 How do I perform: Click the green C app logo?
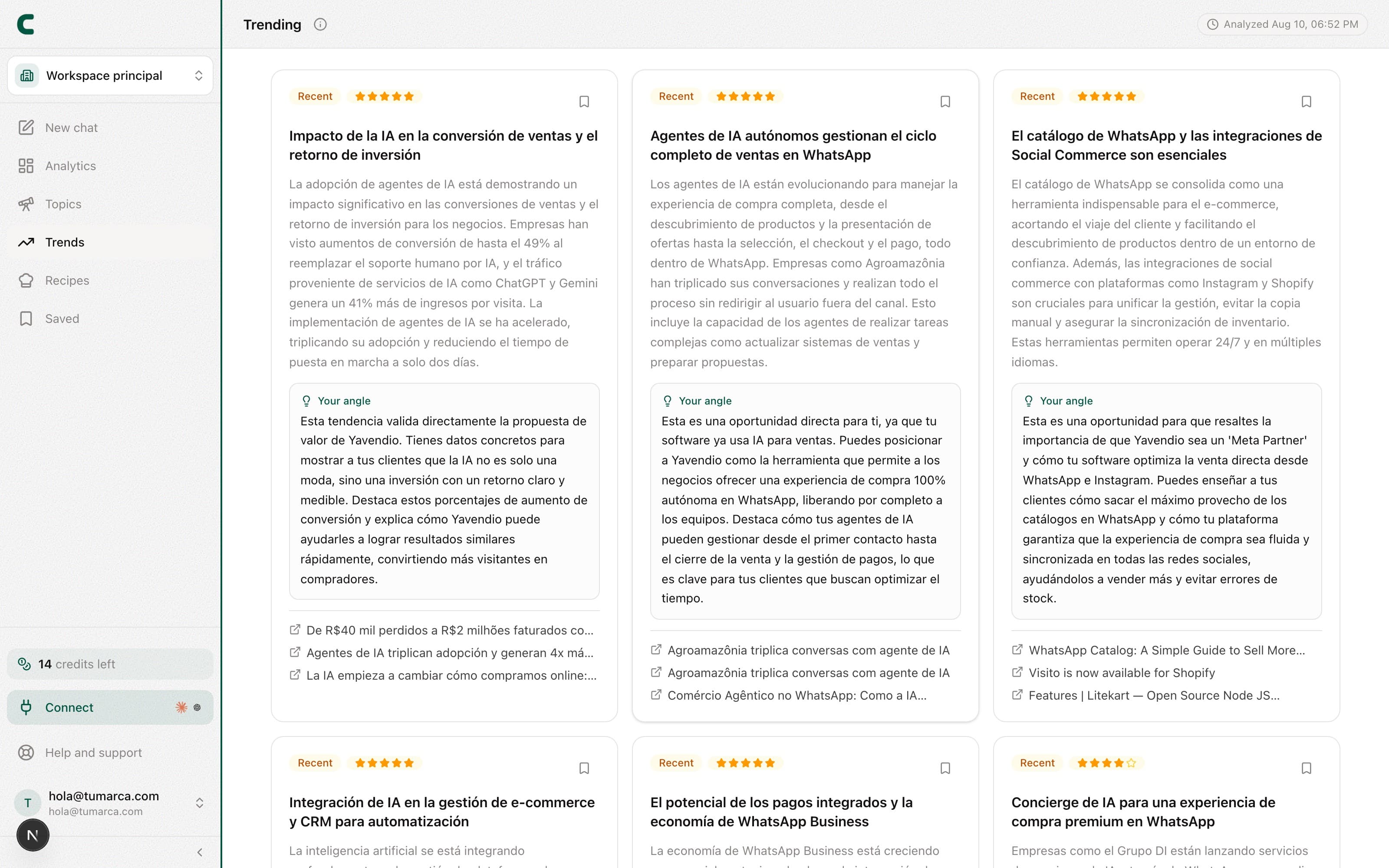coord(26,24)
